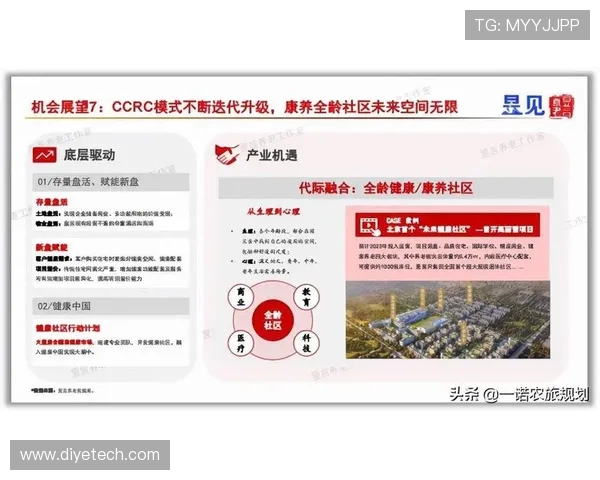Select the 02/健康中国 section header
Image resolution: width=600 pixels, height=480 pixels.
66,304
